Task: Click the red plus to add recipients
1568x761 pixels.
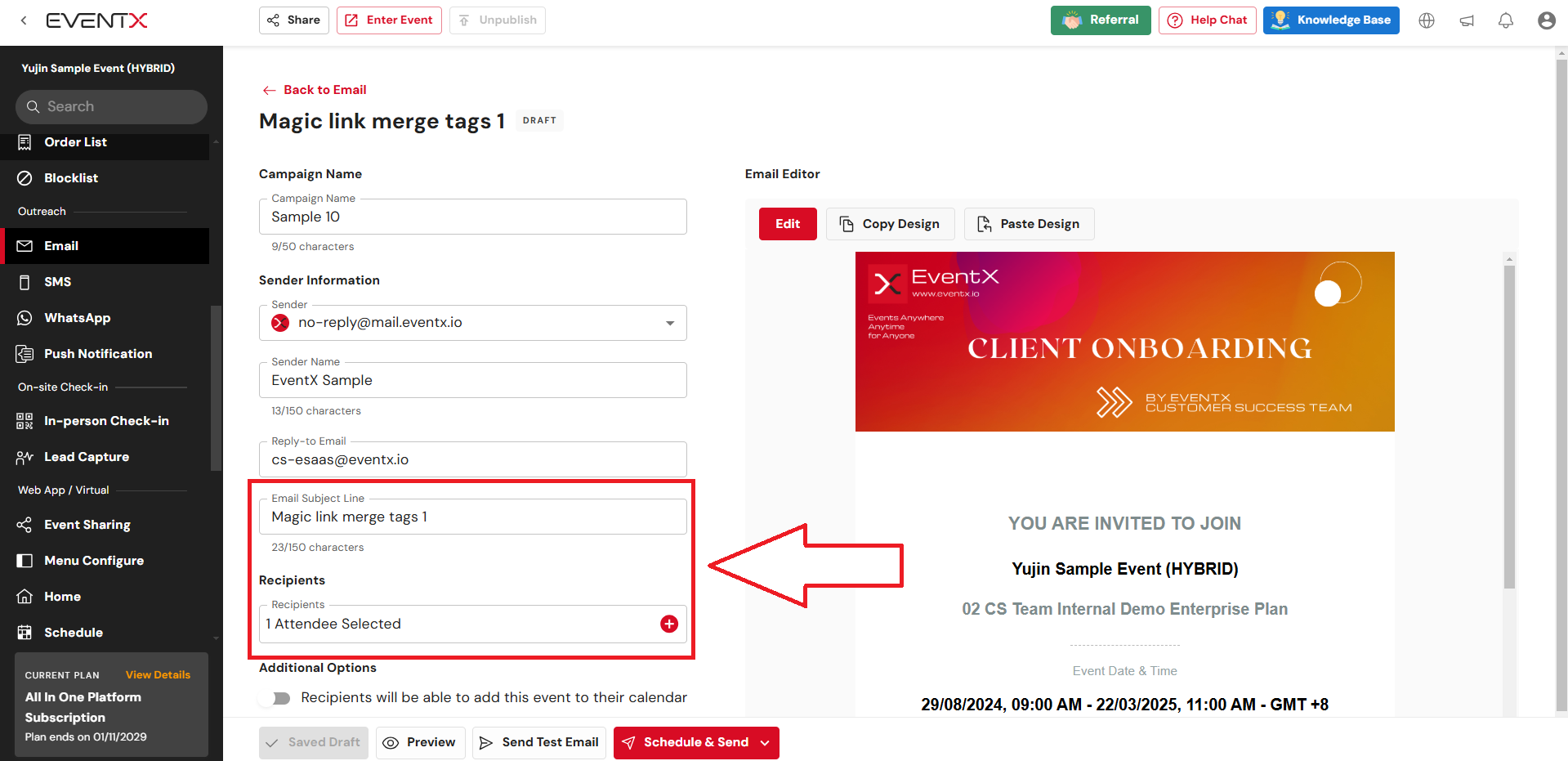Action: pos(669,624)
